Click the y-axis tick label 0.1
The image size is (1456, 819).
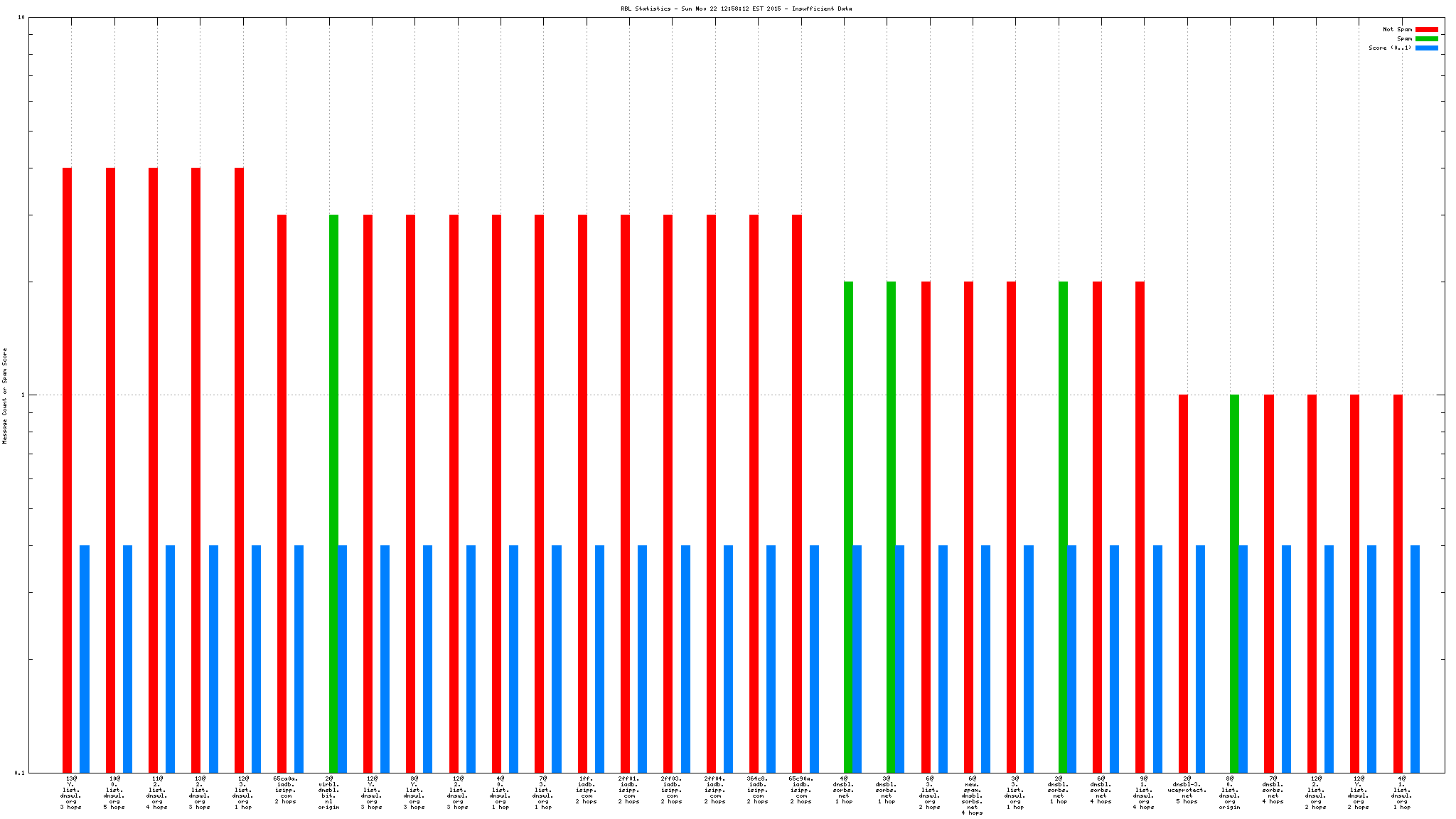pyautogui.click(x=19, y=773)
